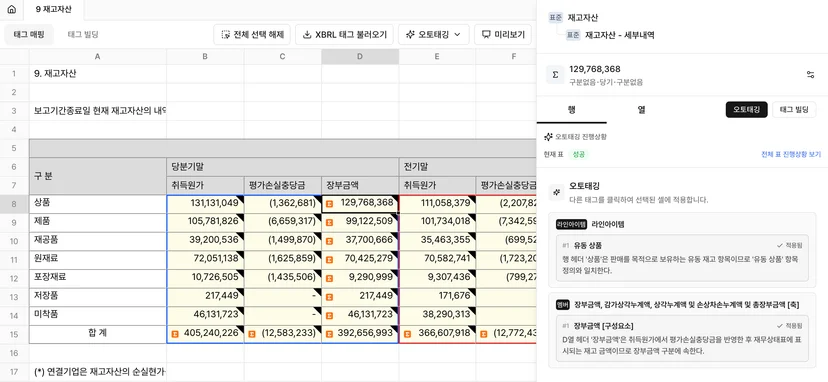Click tag icon in cell 99,122,509

(330, 223)
